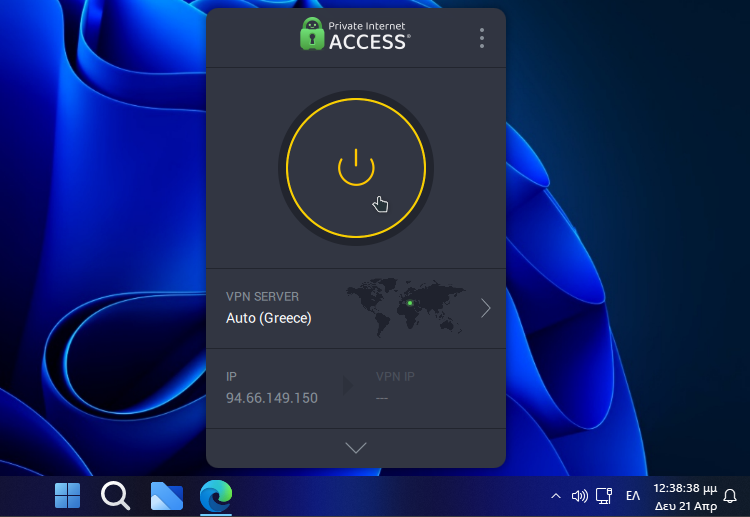Open VPN server list via right chevron
The image size is (750, 517).
485,308
